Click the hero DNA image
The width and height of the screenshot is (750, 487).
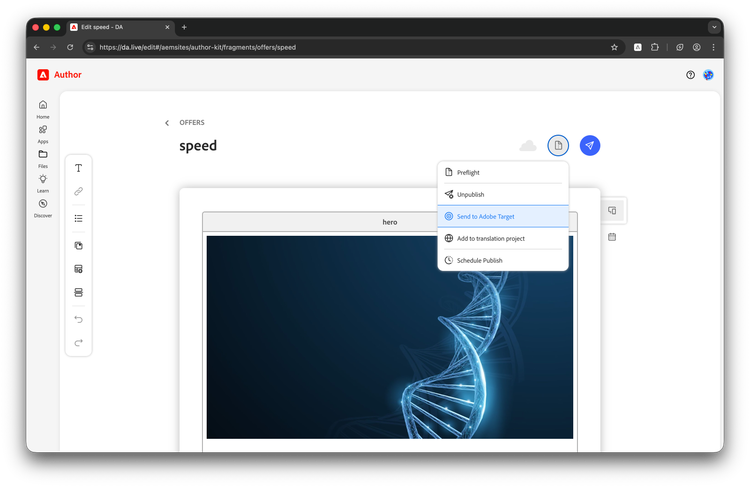390,337
